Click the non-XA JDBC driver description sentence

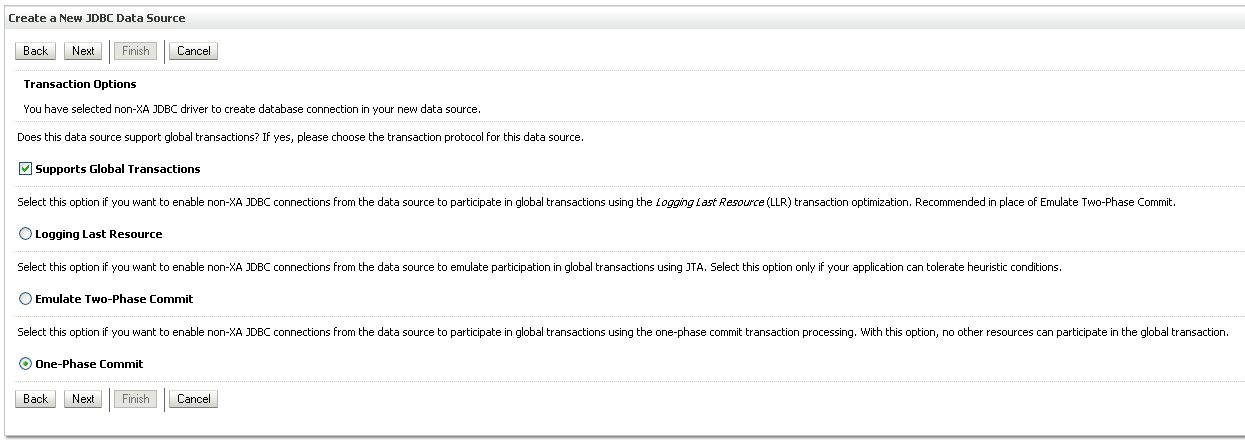(x=252, y=108)
